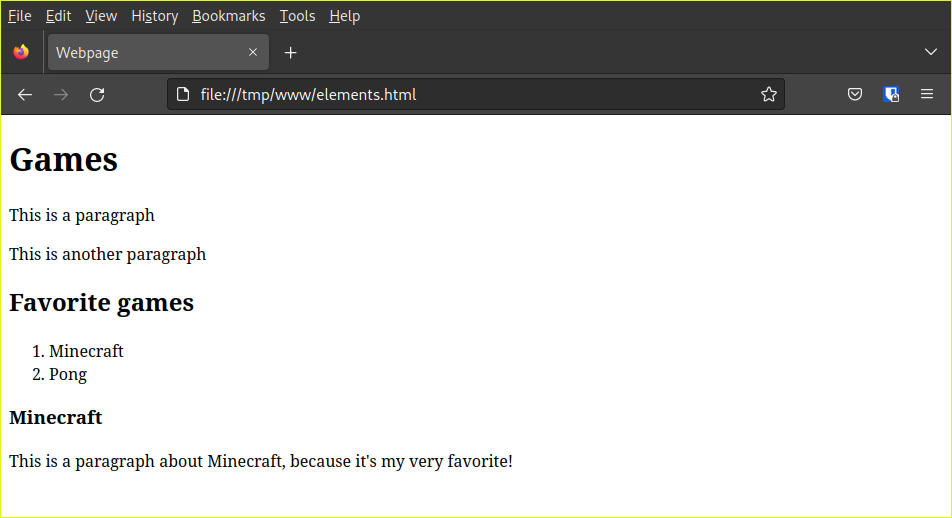Open the File menu
Image resolution: width=952 pixels, height=518 pixels.
pyautogui.click(x=19, y=16)
